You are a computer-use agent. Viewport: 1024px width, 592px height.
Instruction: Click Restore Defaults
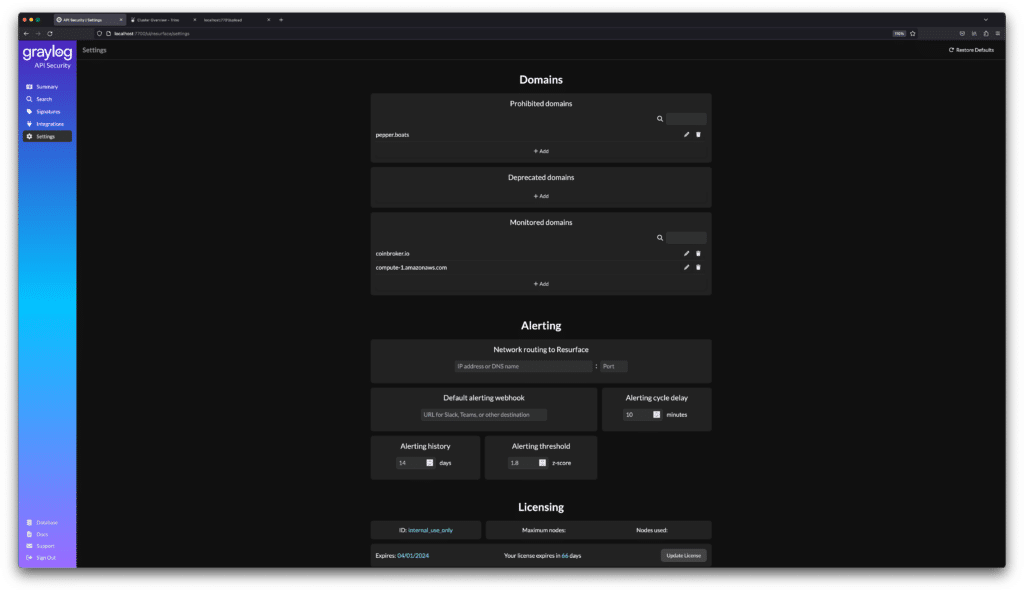click(x=971, y=49)
